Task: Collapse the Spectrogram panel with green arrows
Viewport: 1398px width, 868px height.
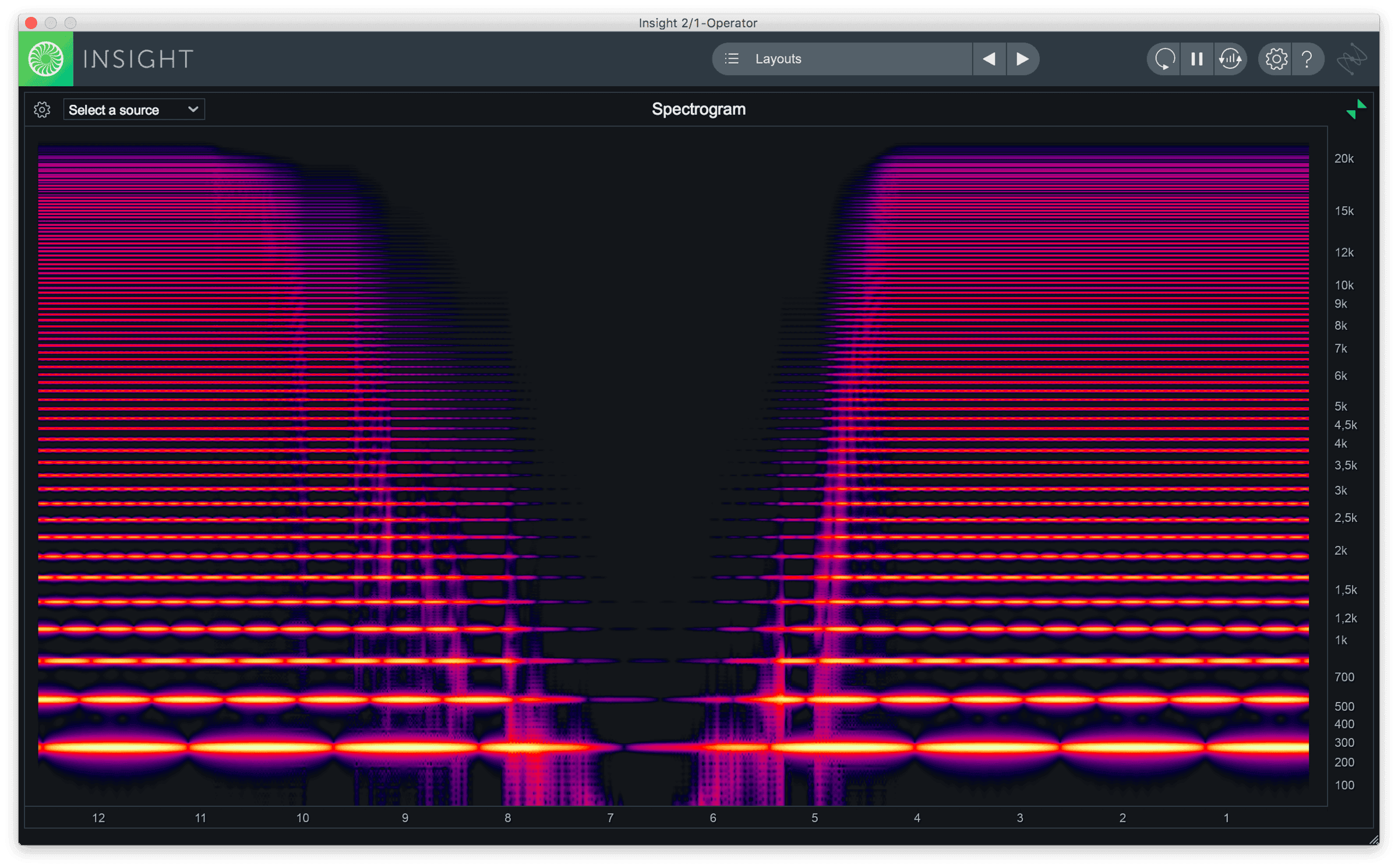Action: click(1355, 109)
